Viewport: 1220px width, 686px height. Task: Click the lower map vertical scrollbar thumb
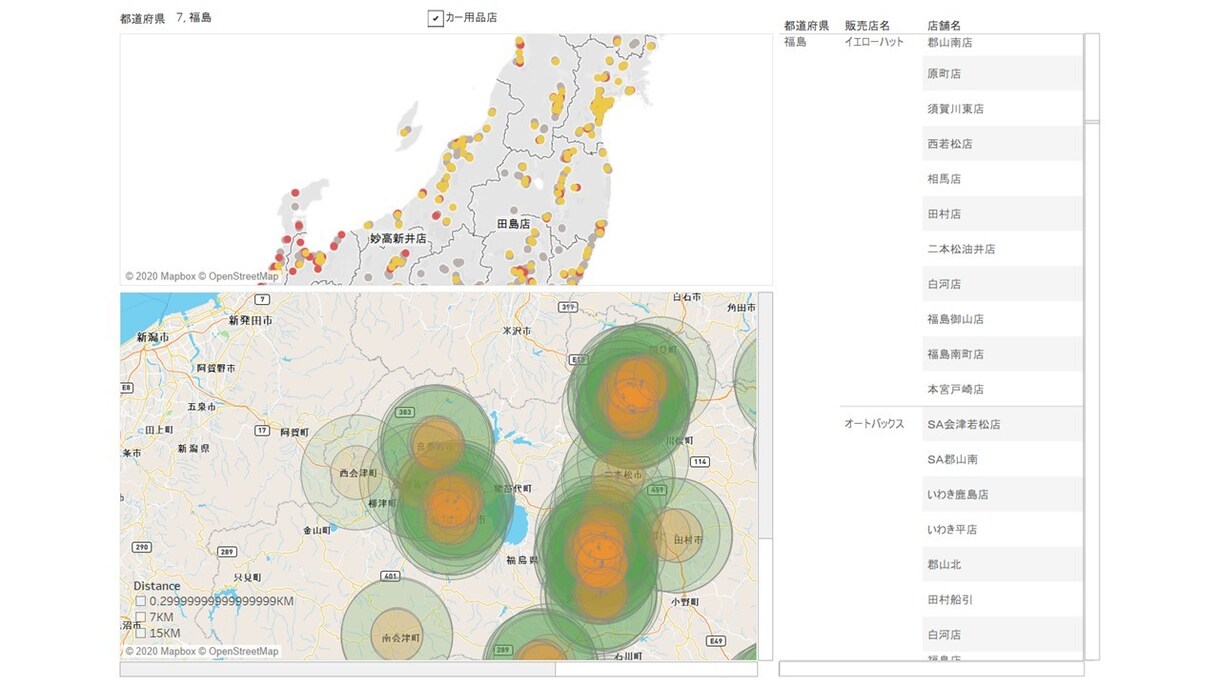click(765, 415)
